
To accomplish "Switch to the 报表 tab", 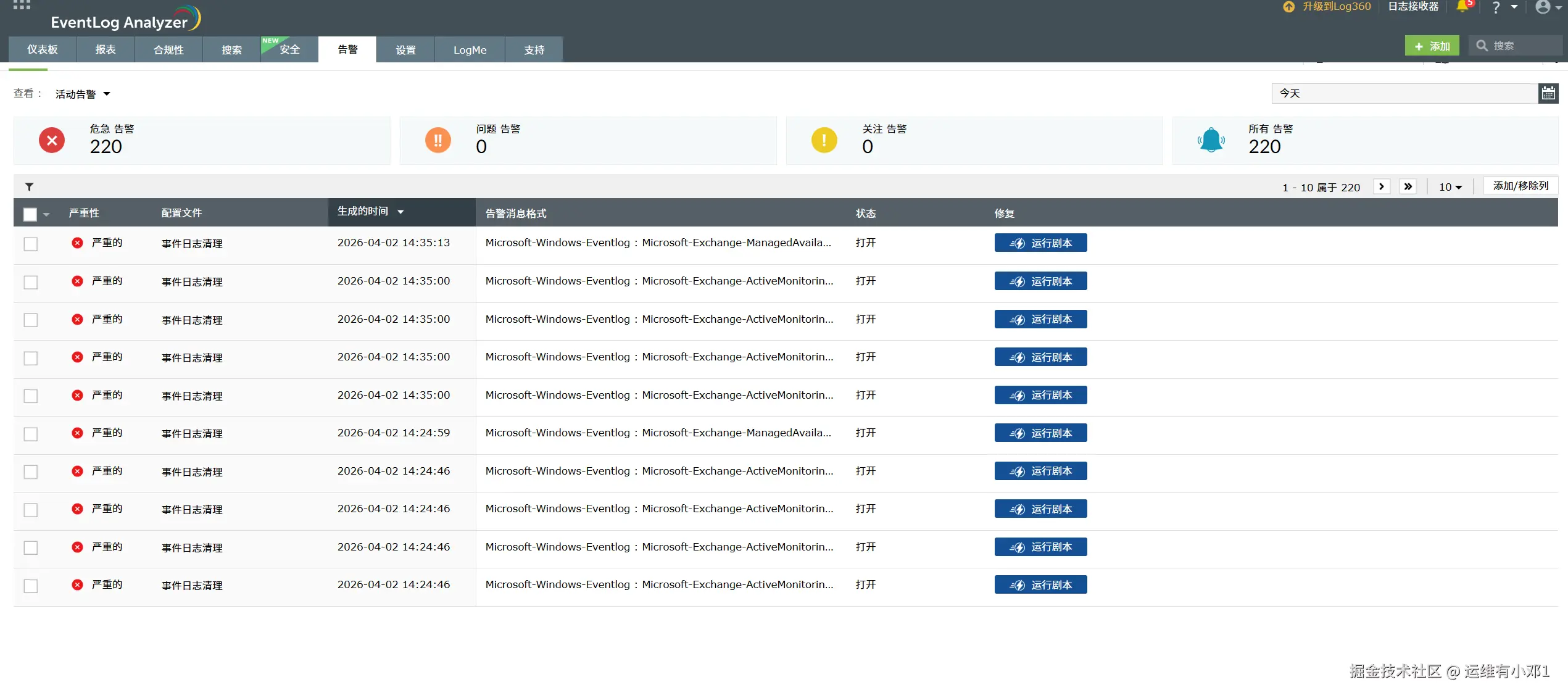I will tap(106, 49).
